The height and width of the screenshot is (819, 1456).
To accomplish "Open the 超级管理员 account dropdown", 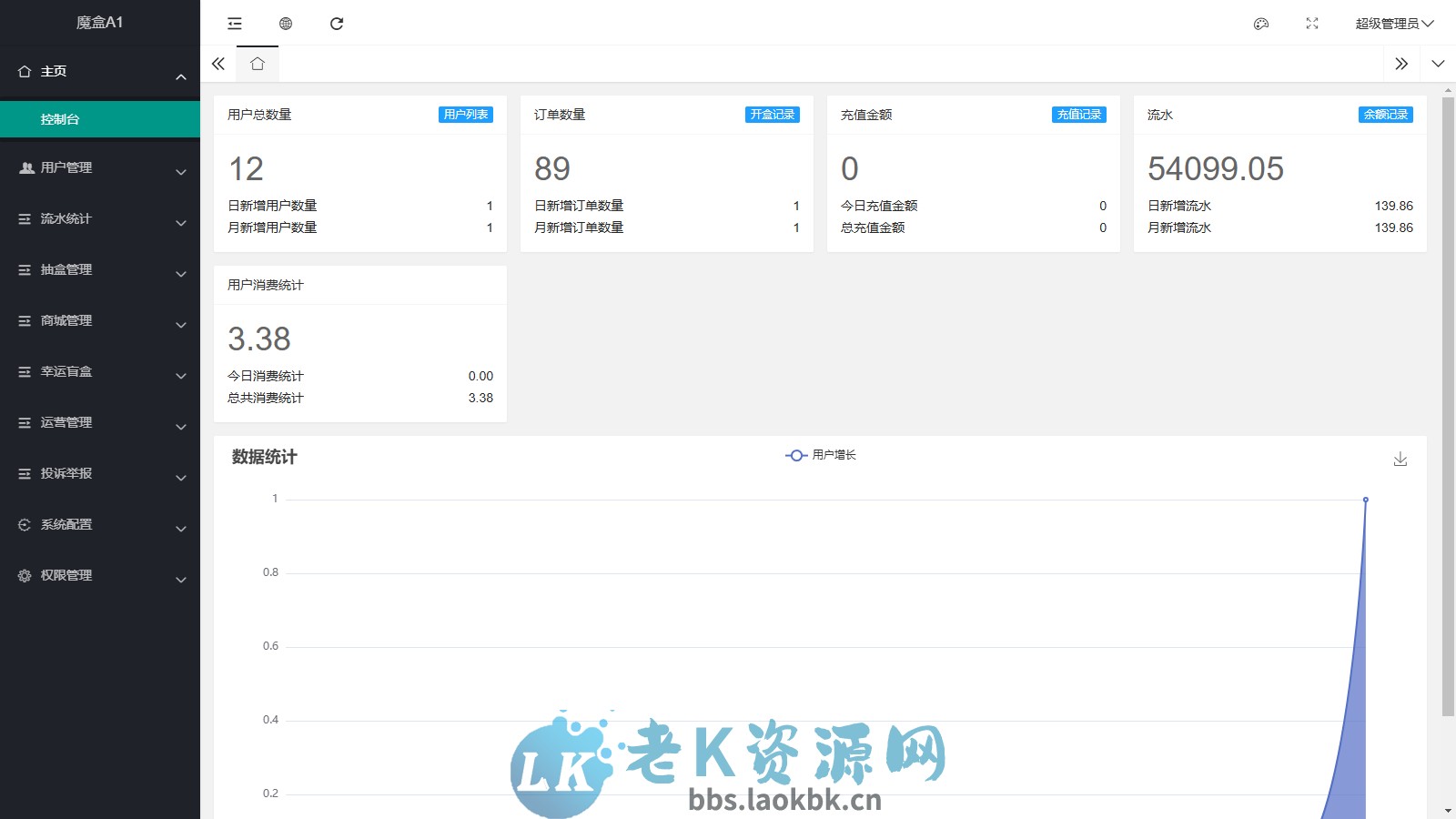I will click(1391, 25).
